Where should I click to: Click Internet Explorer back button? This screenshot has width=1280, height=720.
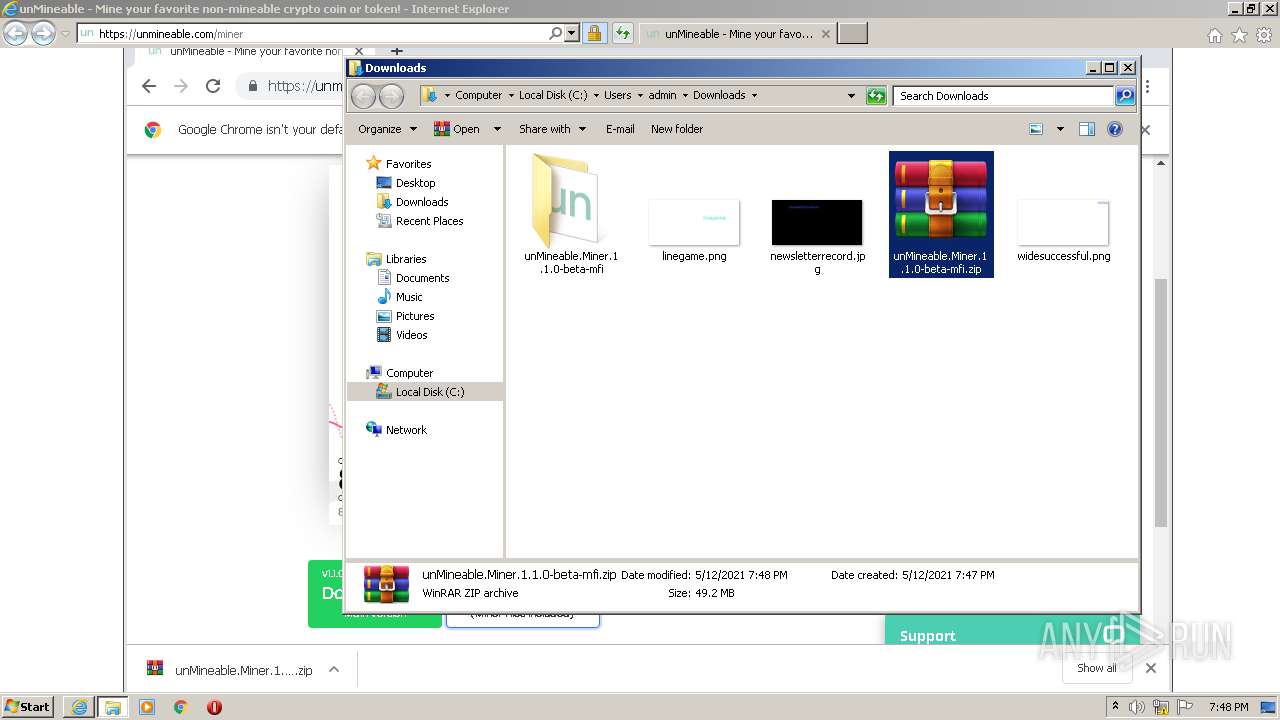[x=15, y=33]
